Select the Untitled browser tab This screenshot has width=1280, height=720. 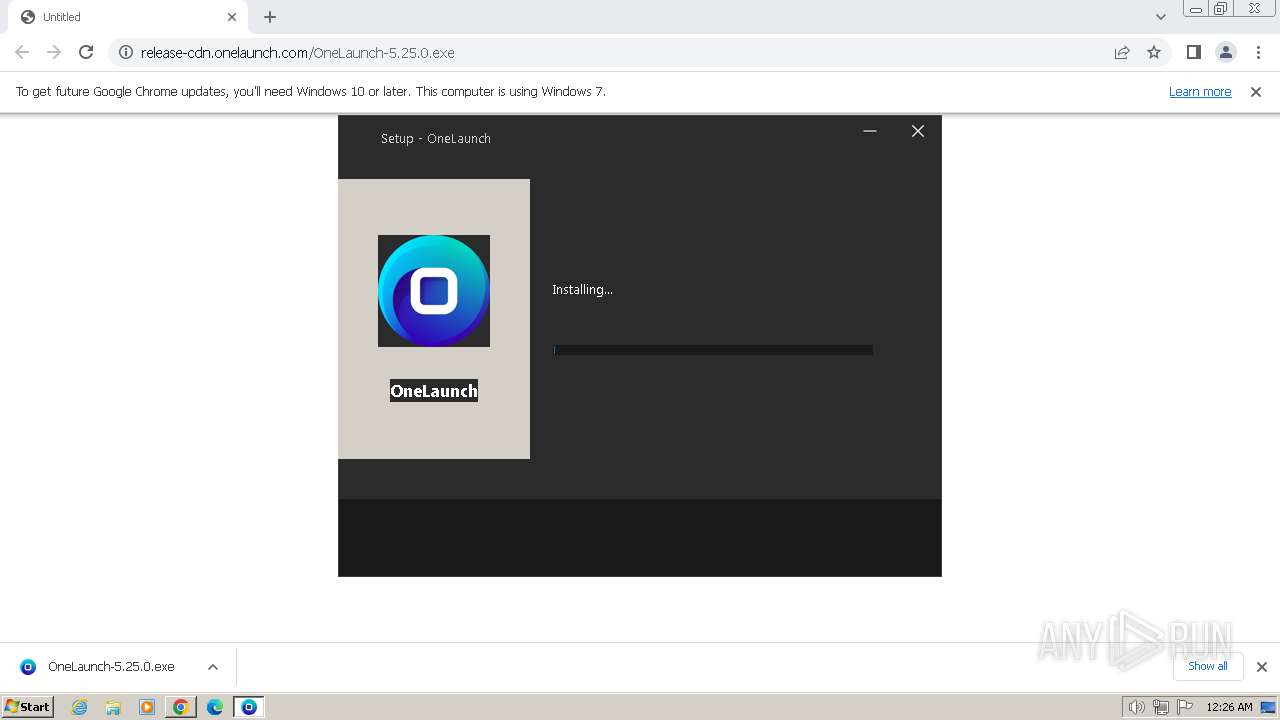(129, 17)
